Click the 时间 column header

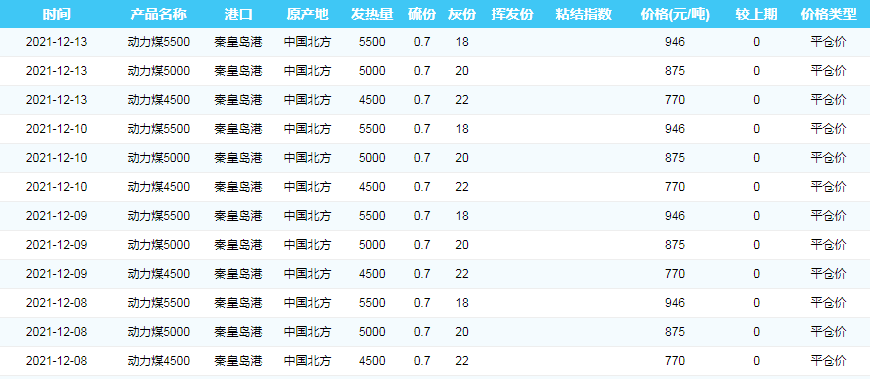tap(57, 14)
